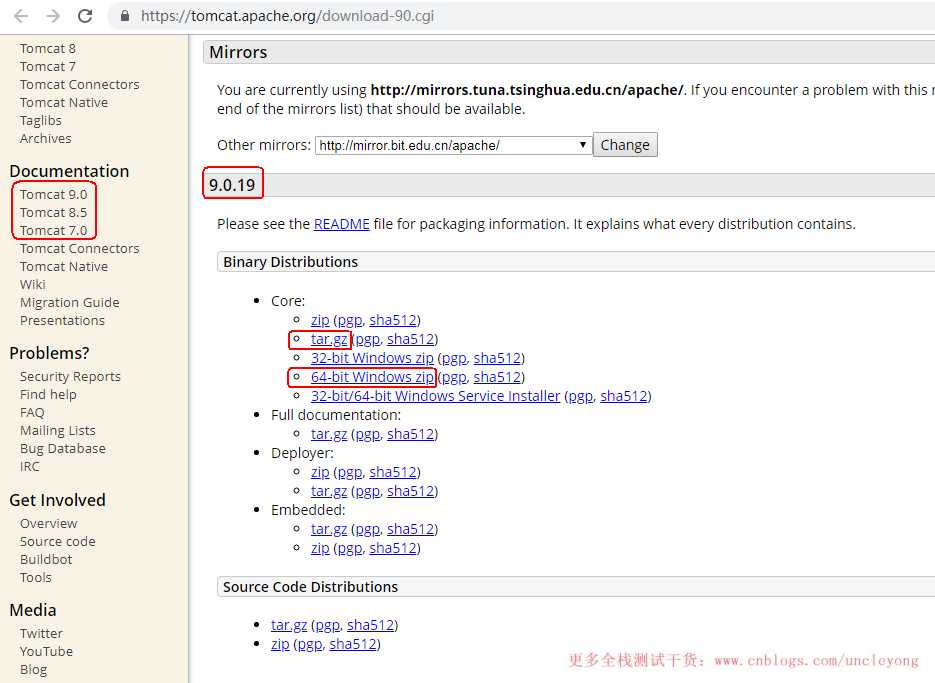Download Core 32-bit Windows zip
The height and width of the screenshot is (683, 935).
(371, 359)
